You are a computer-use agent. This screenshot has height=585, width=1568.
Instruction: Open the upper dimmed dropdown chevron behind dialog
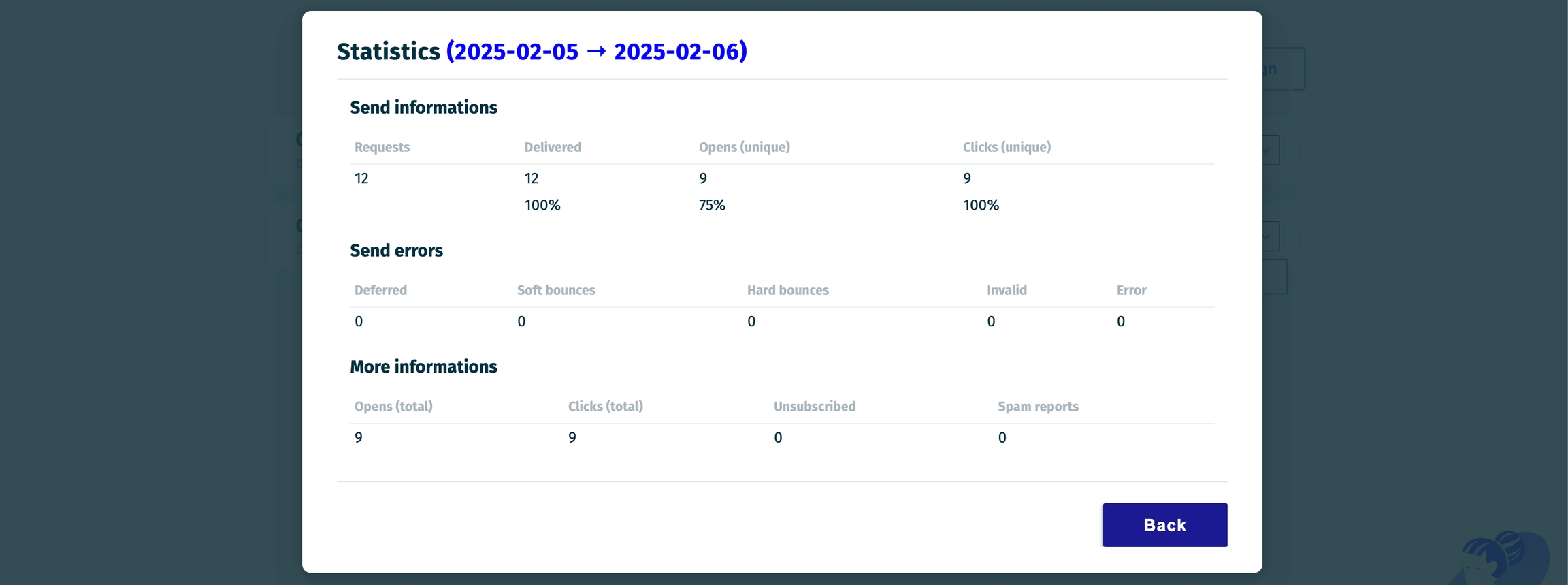click(x=1271, y=150)
